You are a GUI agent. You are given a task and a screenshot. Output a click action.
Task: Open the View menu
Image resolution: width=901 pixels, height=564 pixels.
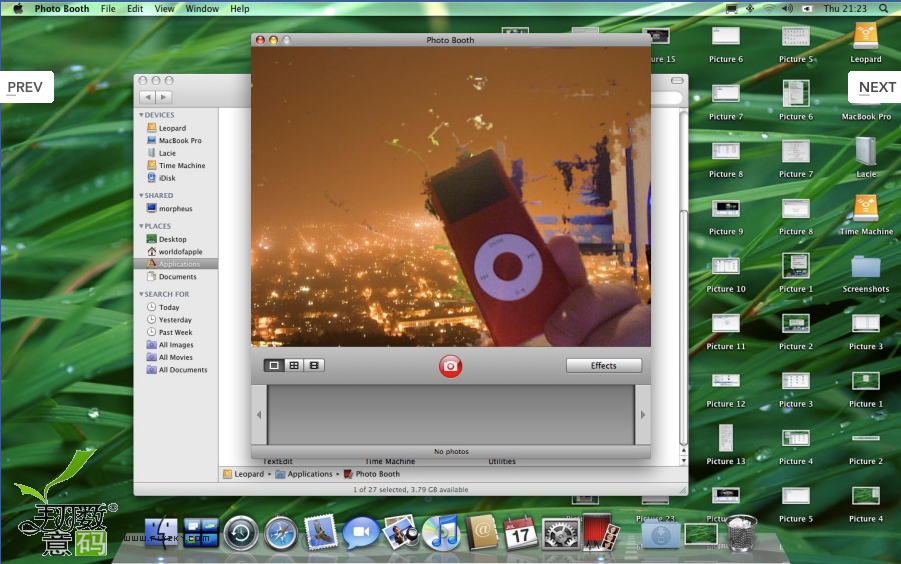(x=164, y=9)
